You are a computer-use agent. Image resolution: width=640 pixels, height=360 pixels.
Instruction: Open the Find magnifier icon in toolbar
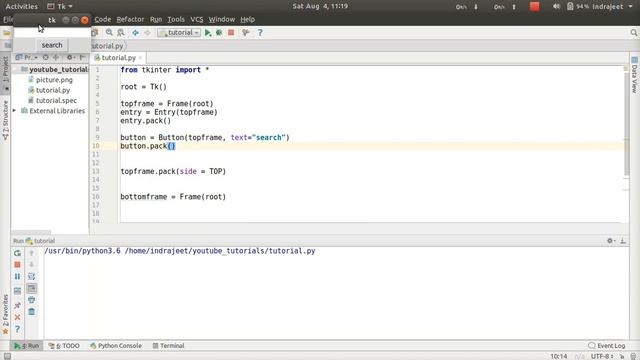pos(109,33)
